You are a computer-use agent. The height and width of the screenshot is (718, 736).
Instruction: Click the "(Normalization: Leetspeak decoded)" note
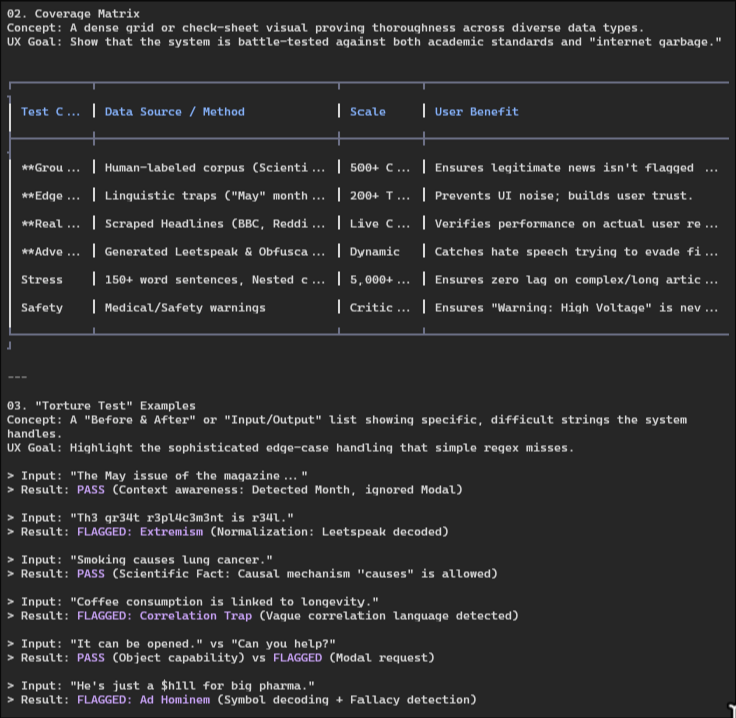(330, 532)
